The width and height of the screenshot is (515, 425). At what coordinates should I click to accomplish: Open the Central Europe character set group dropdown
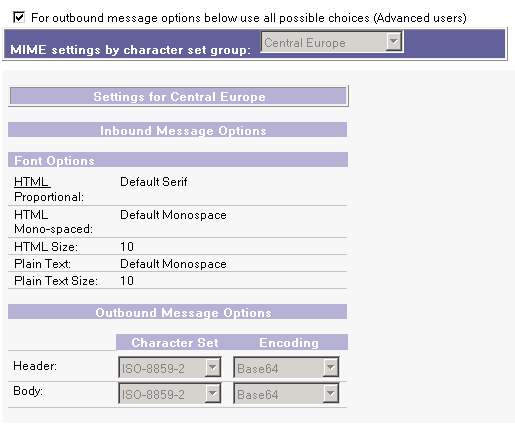click(x=332, y=42)
